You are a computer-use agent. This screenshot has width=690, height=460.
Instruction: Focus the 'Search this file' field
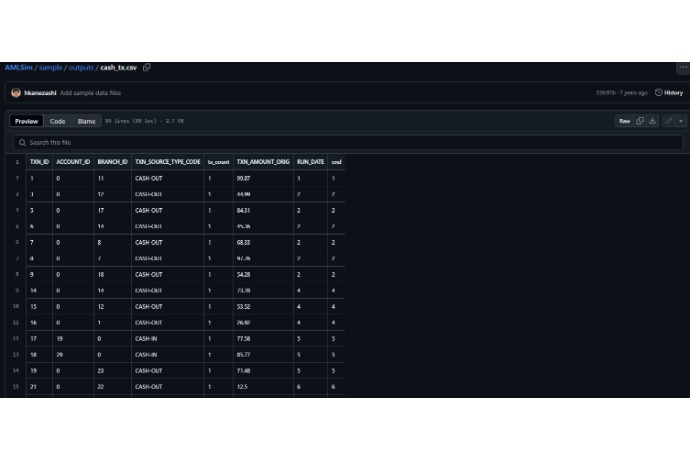tap(348, 143)
